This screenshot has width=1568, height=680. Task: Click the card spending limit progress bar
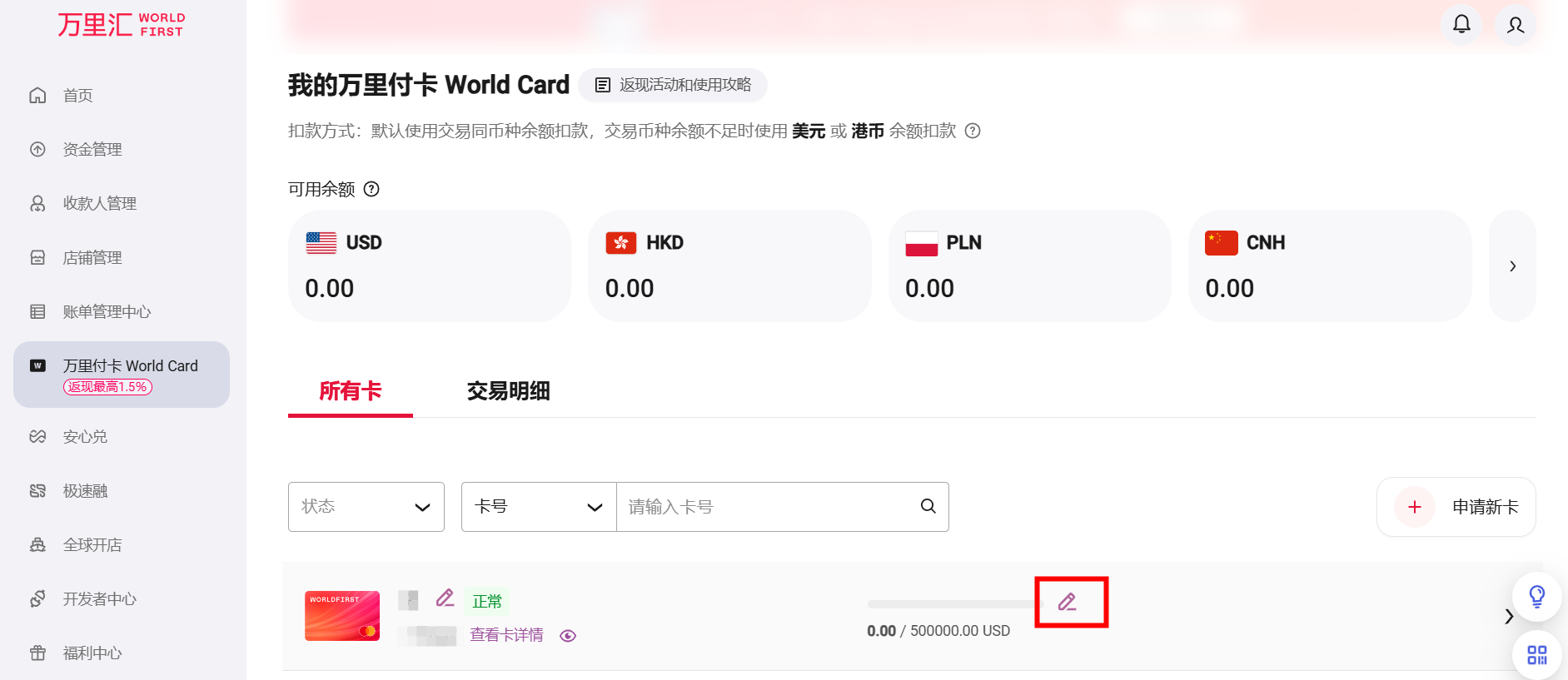(953, 604)
